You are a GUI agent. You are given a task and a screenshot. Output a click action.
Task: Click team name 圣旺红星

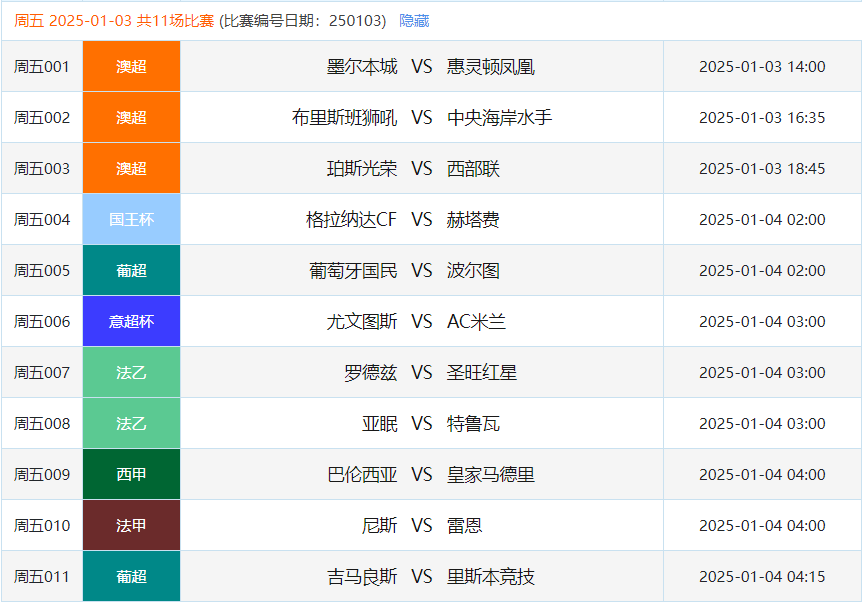click(482, 373)
